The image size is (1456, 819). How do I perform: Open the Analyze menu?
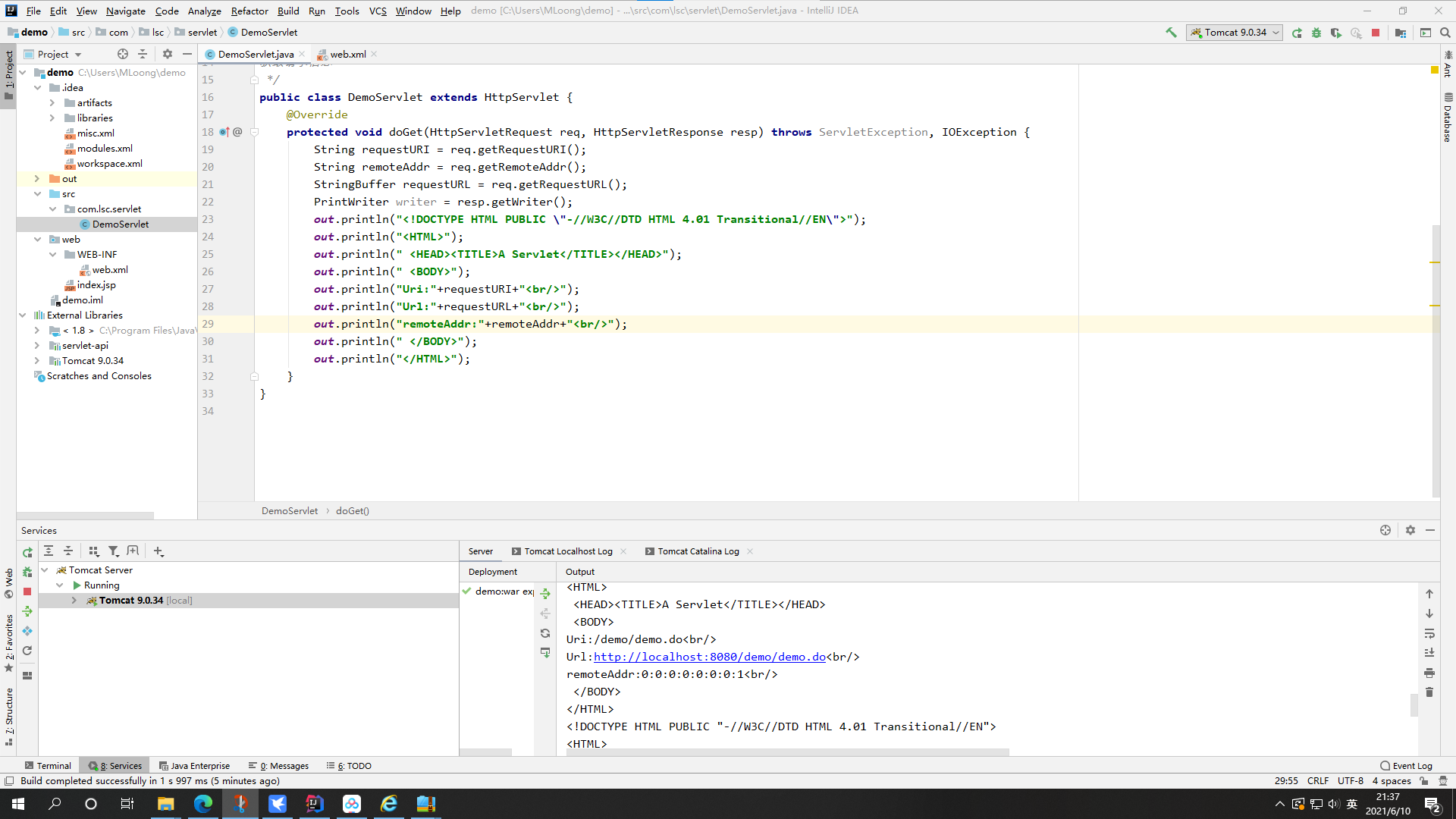(x=204, y=11)
